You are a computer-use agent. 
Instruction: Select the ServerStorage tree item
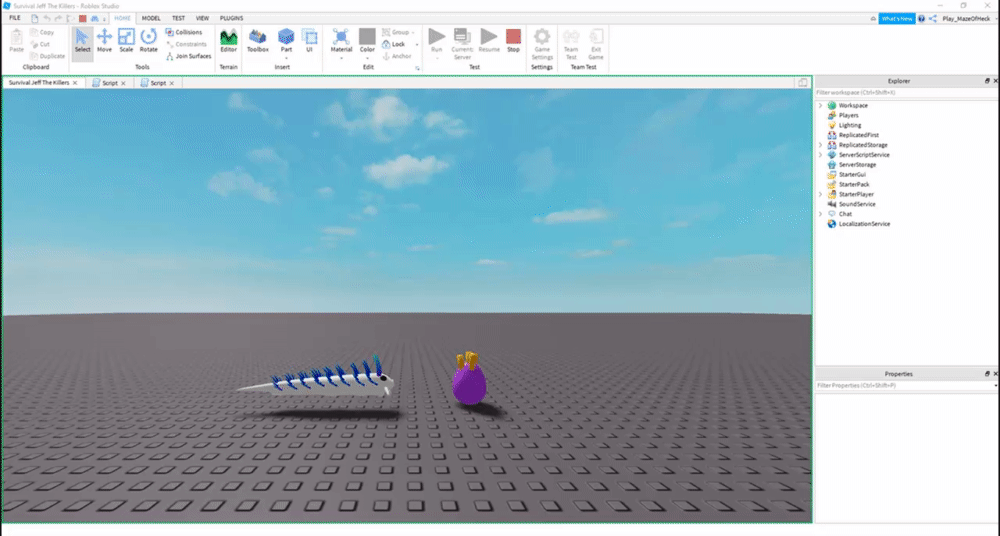[857, 165]
